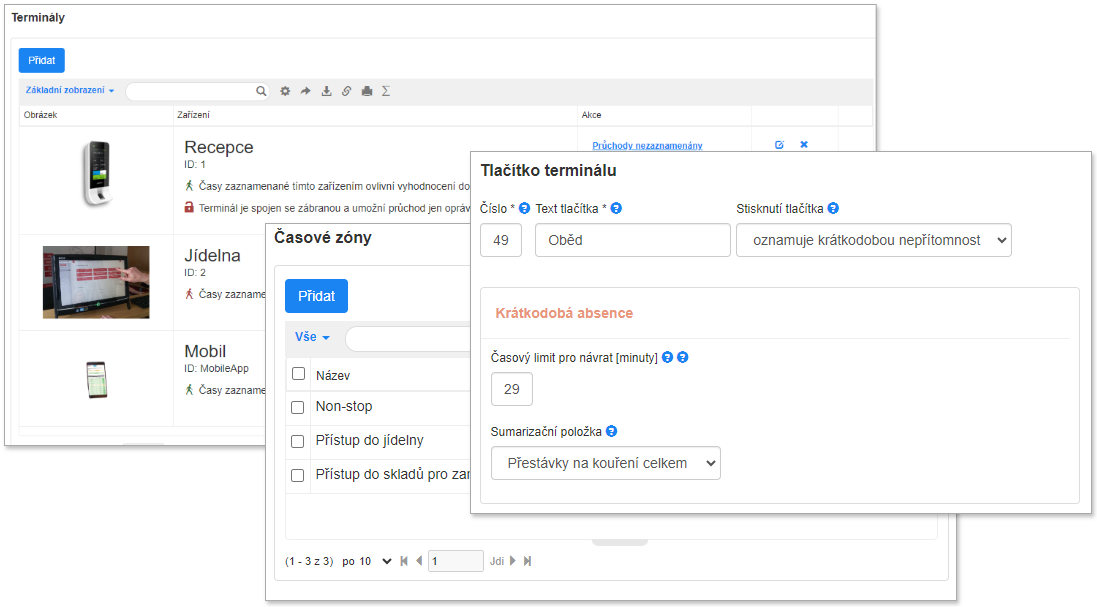The width and height of the screenshot is (1097, 607).
Task: Click the download export icon
Action: tap(326, 91)
